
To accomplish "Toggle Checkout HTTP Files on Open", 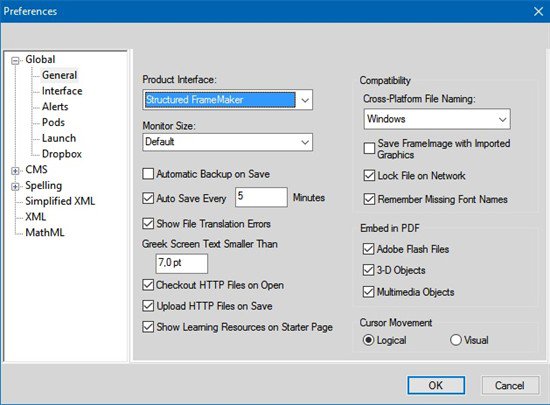I will tap(148, 285).
